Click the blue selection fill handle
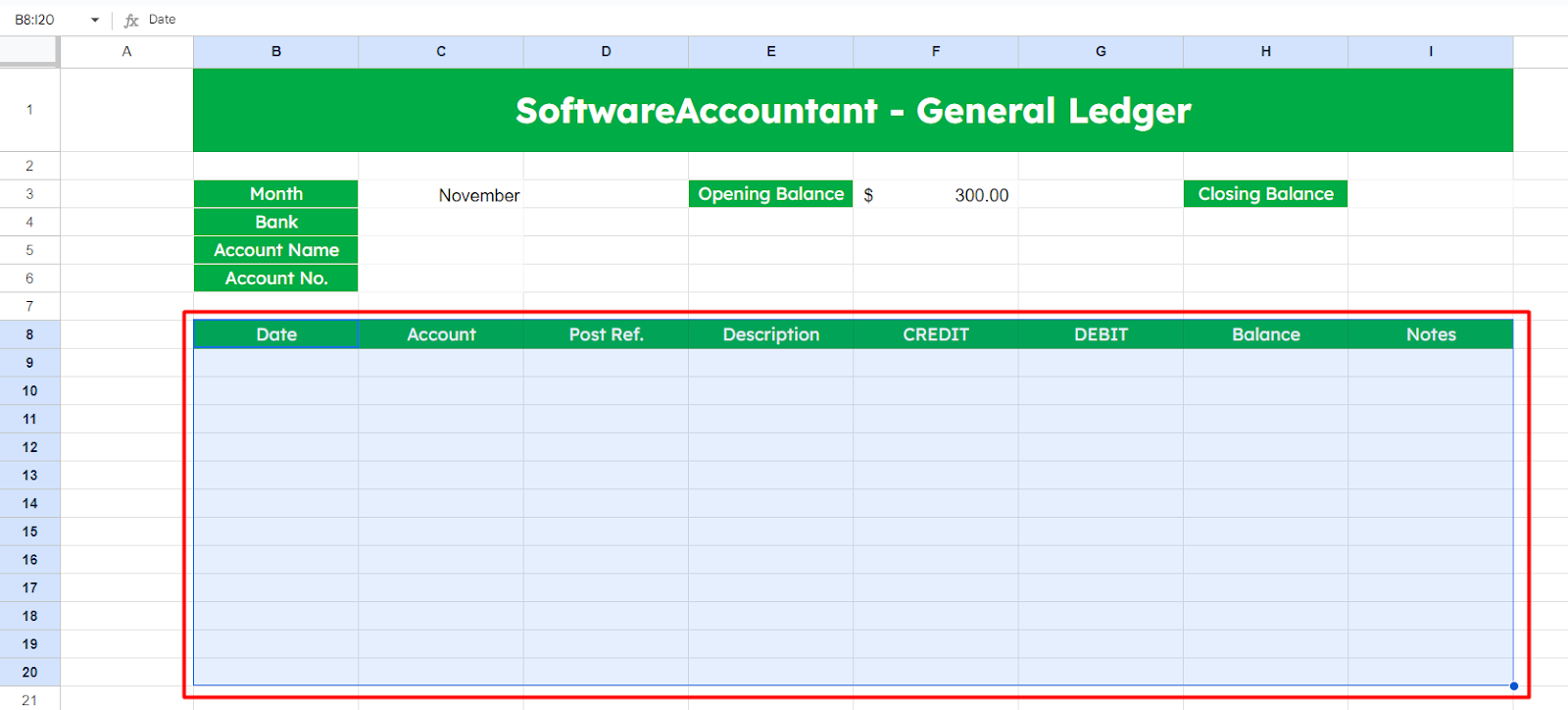 pyautogui.click(x=1514, y=685)
